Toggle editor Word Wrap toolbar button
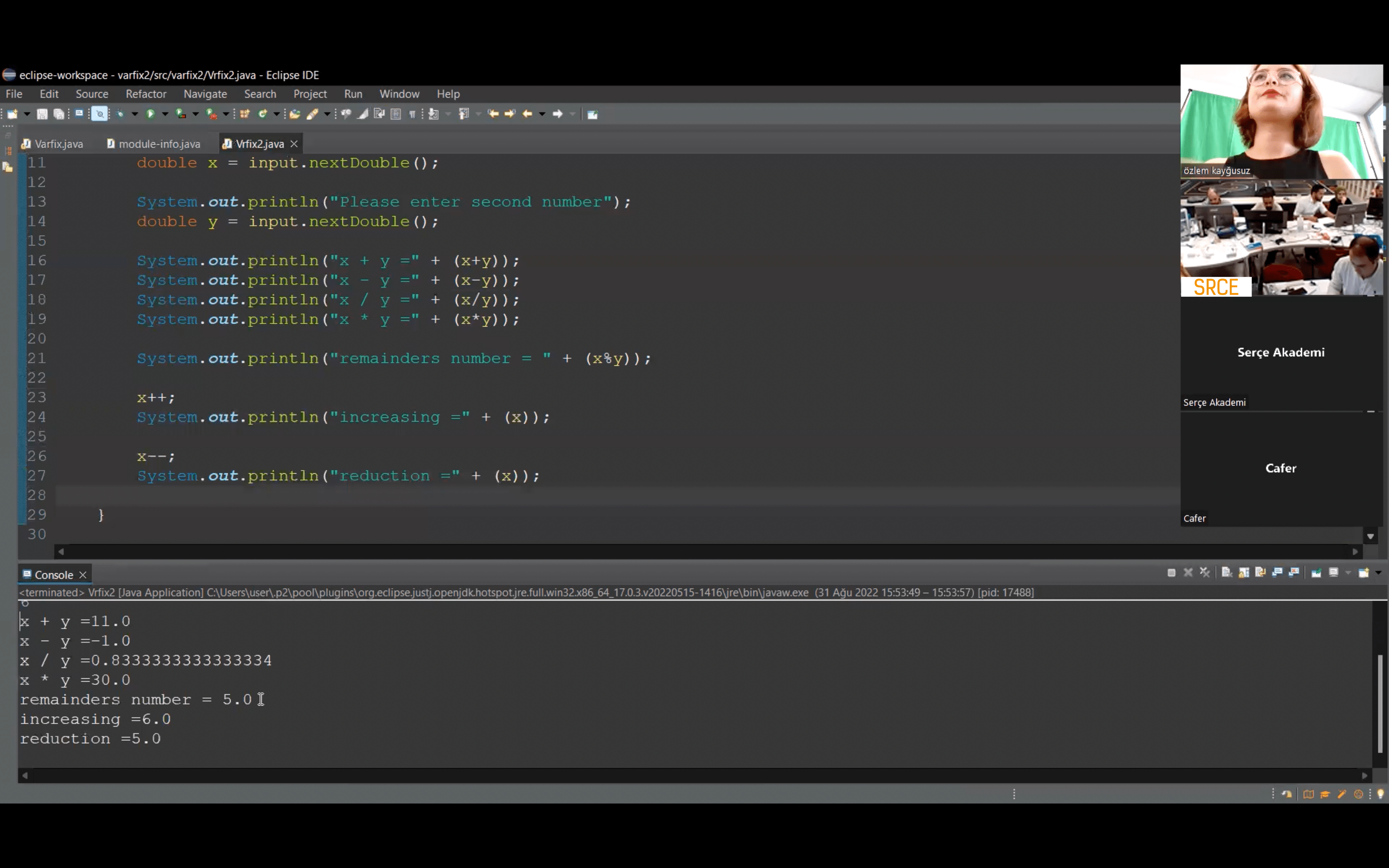The image size is (1389, 868). pyautogui.click(x=379, y=114)
